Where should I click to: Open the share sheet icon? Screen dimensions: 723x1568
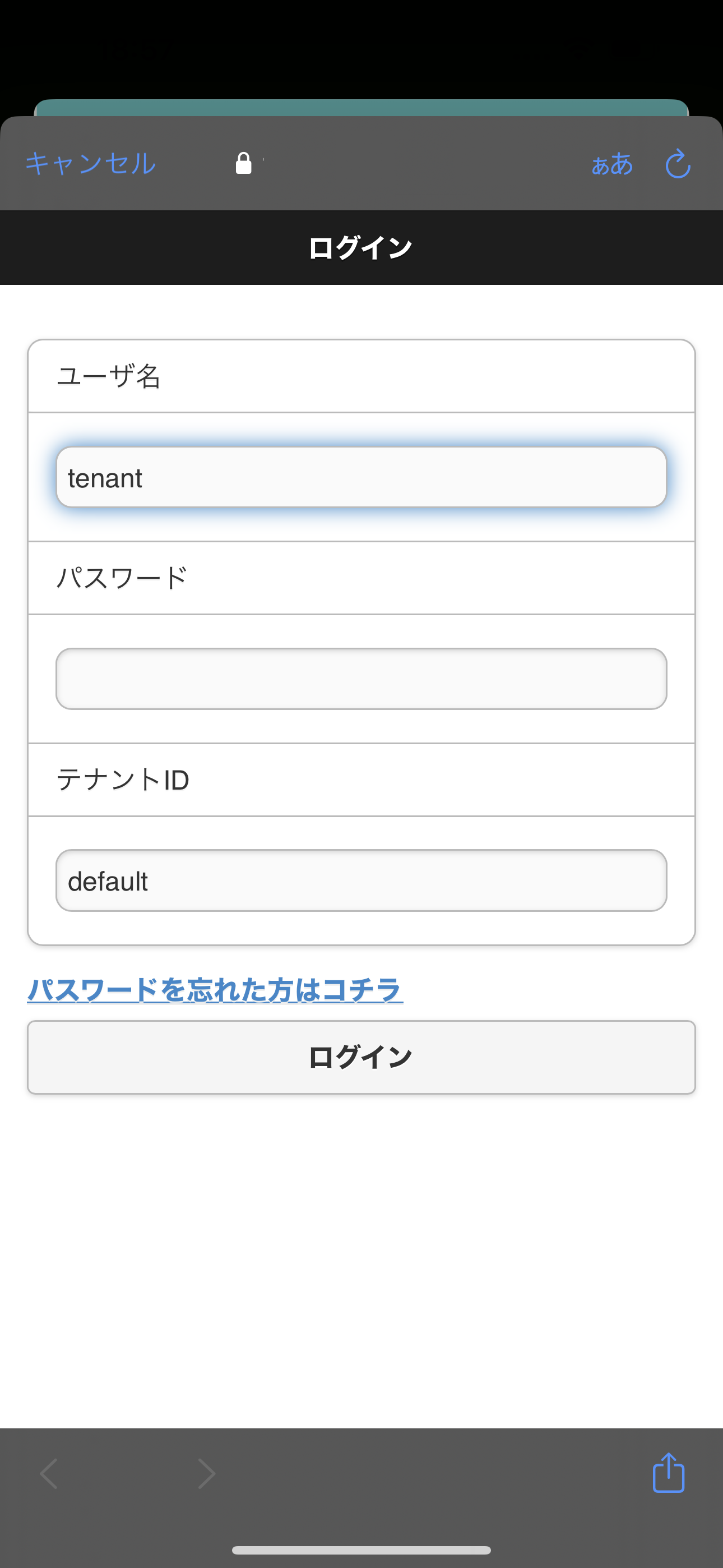click(x=668, y=1473)
